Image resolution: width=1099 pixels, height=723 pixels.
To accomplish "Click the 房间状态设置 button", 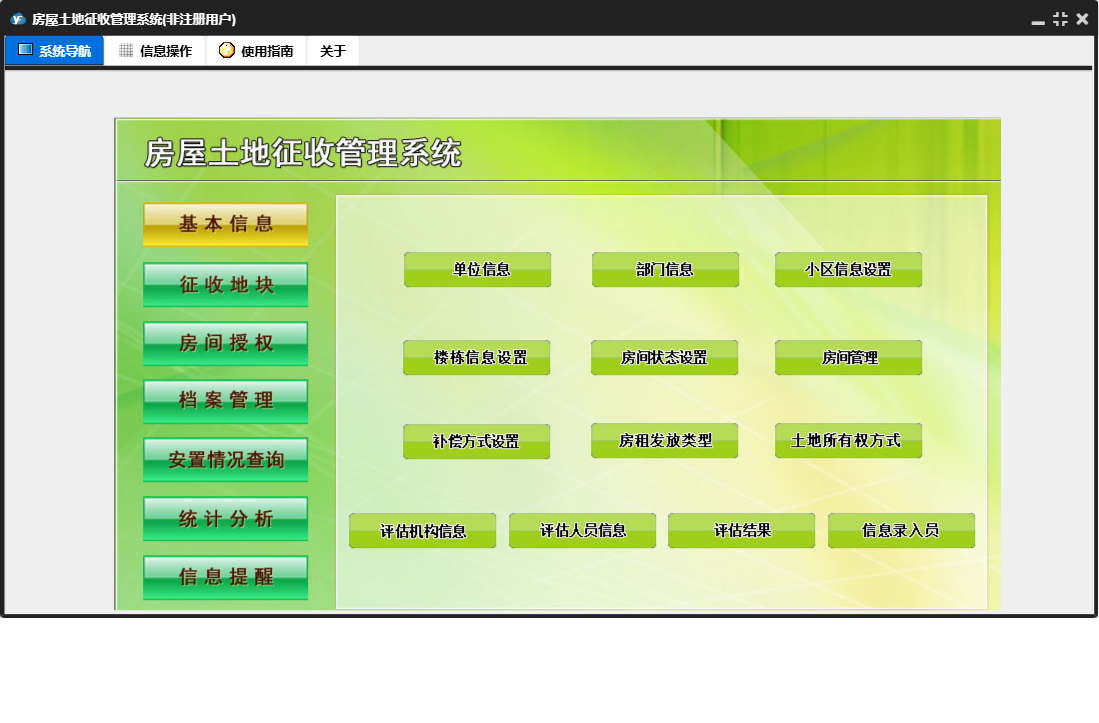I will click(664, 358).
